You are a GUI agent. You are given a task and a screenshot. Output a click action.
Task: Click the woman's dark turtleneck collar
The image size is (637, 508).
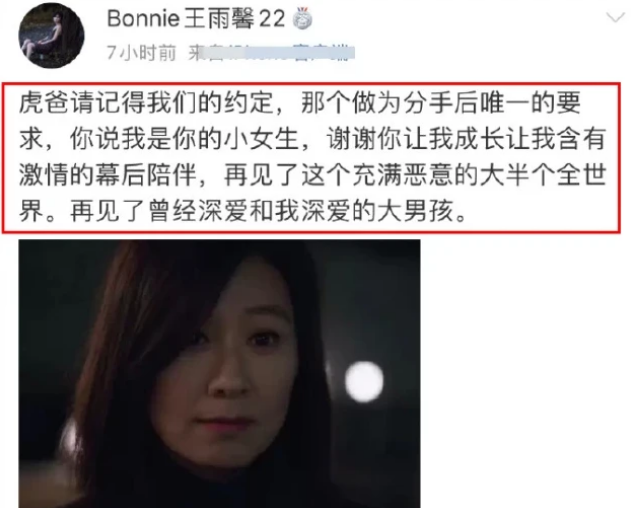click(228, 482)
